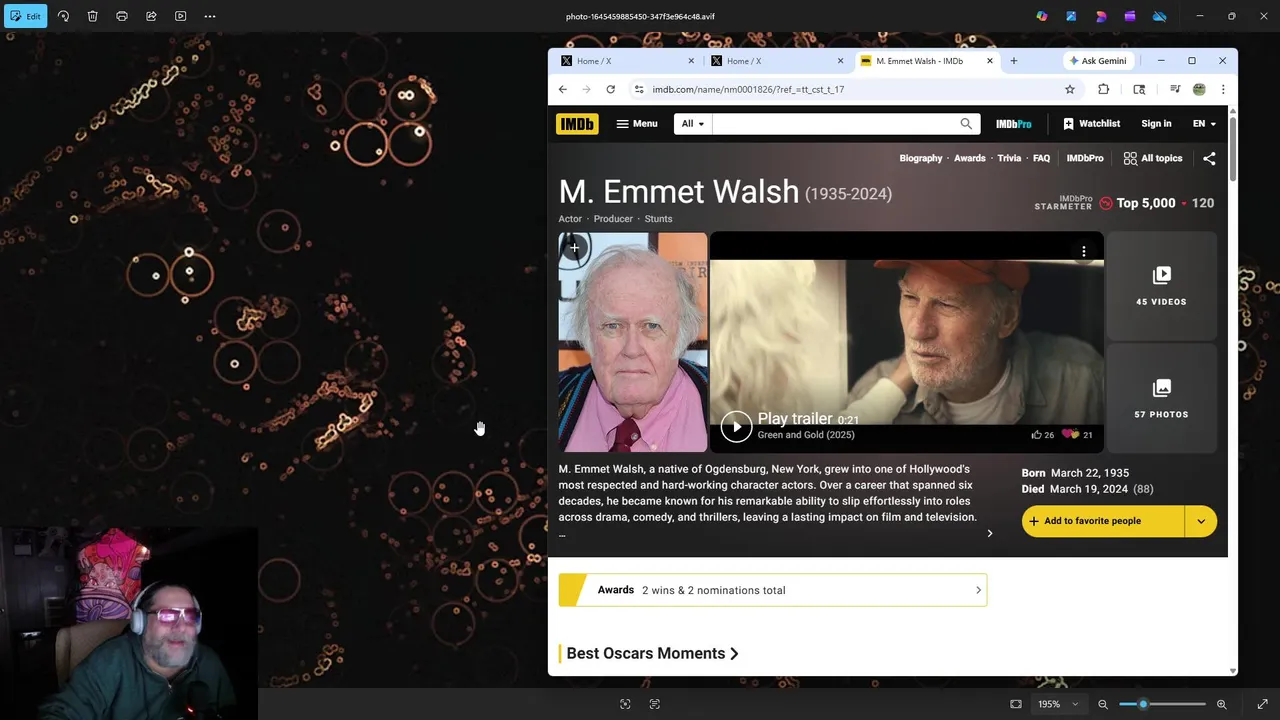
Task: Rotate the photo in Photos toolbar
Action: [63, 16]
